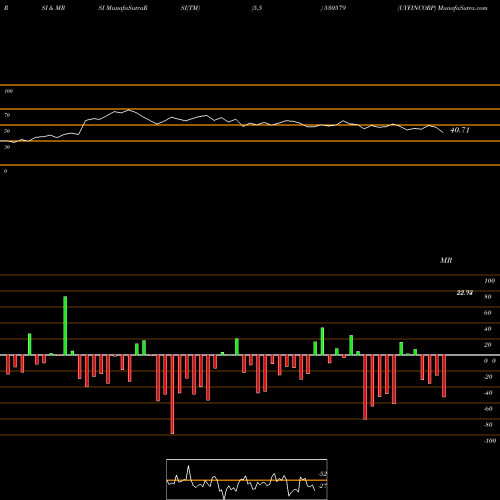Screen dimensions: 500x500
Task: Click the ') 539579' header text
Action: click(x=333, y=8)
